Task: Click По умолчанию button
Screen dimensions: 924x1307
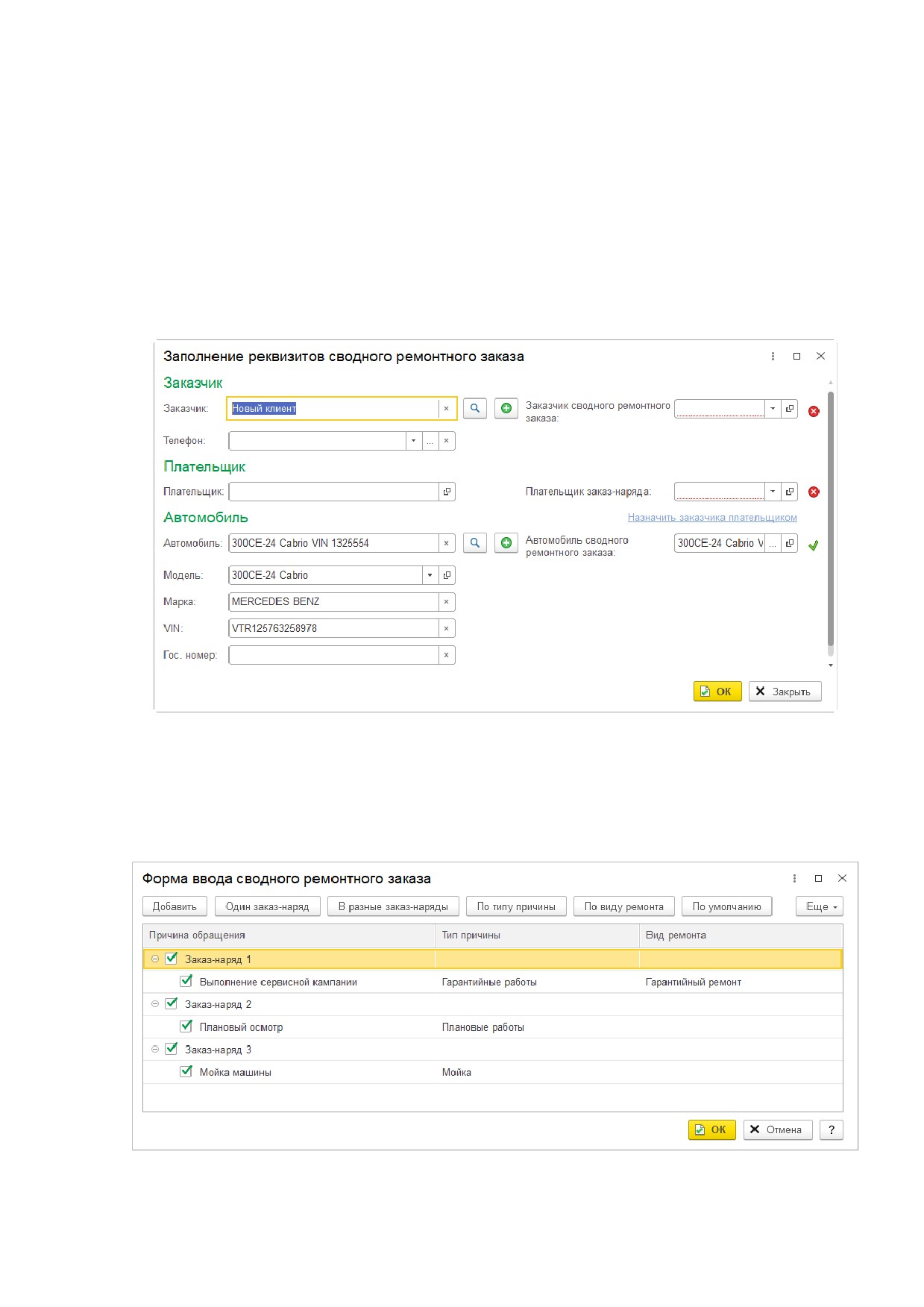Action: click(727, 906)
